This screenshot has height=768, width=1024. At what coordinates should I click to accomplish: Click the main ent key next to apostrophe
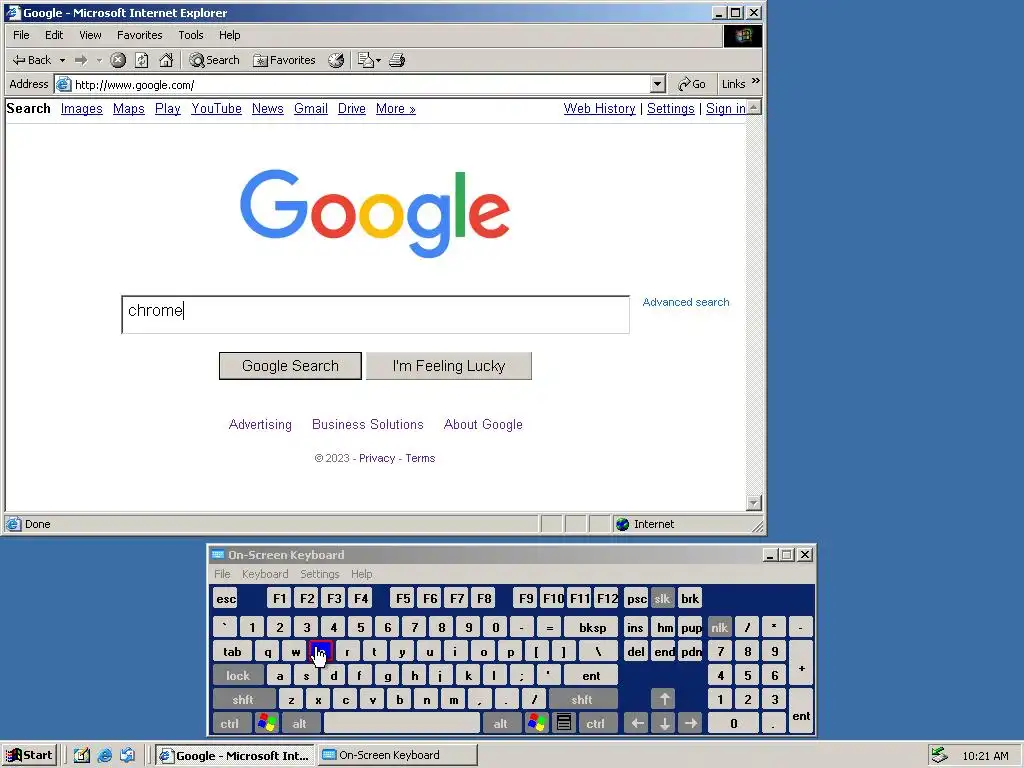pos(591,675)
